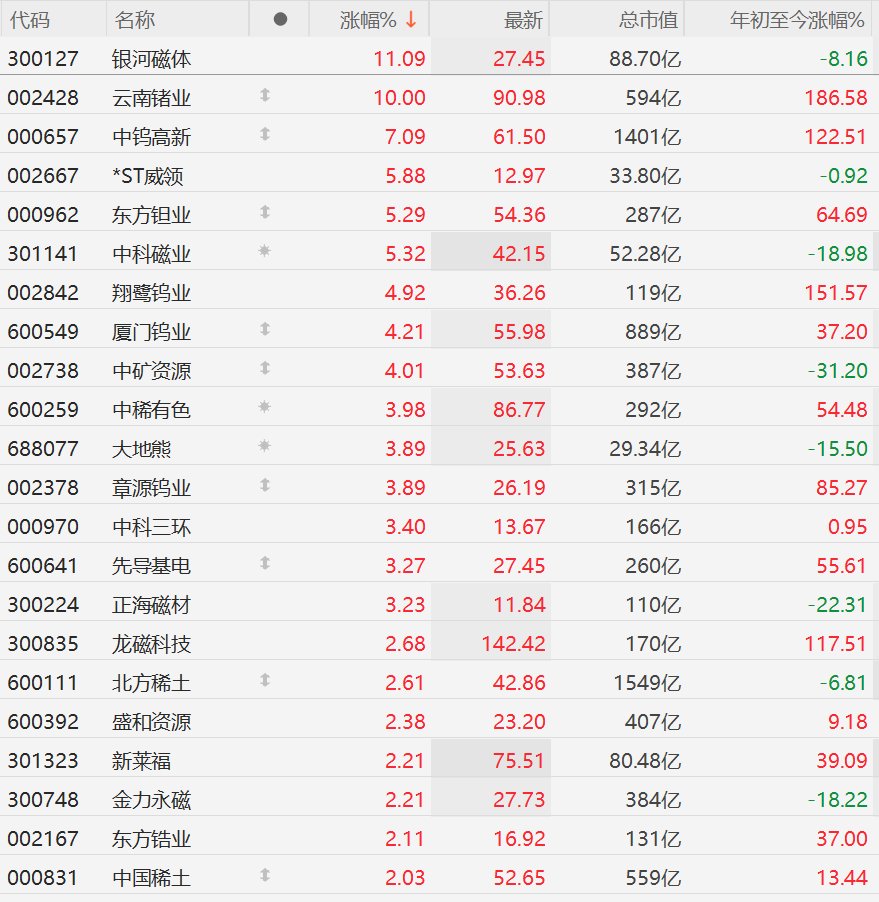Select stock code 002378
The image size is (879, 902).
43,488
